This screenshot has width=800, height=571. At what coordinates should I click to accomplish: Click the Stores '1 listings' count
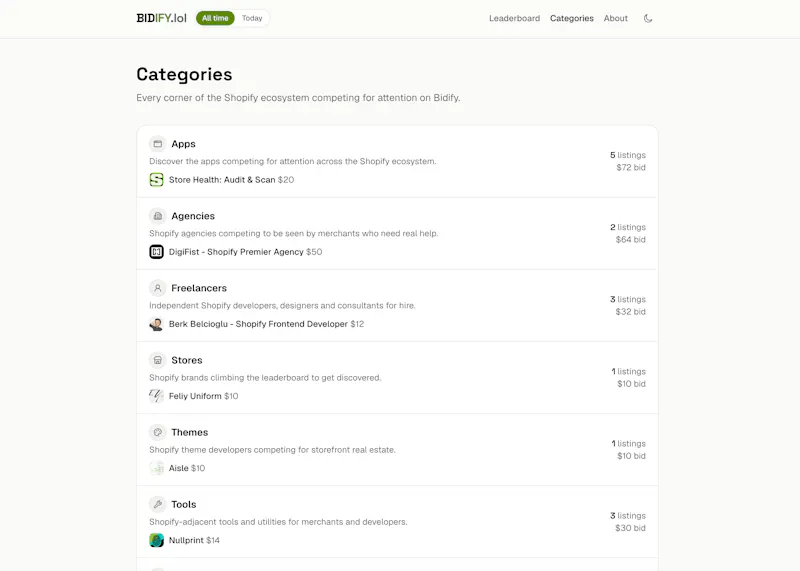pyautogui.click(x=629, y=371)
